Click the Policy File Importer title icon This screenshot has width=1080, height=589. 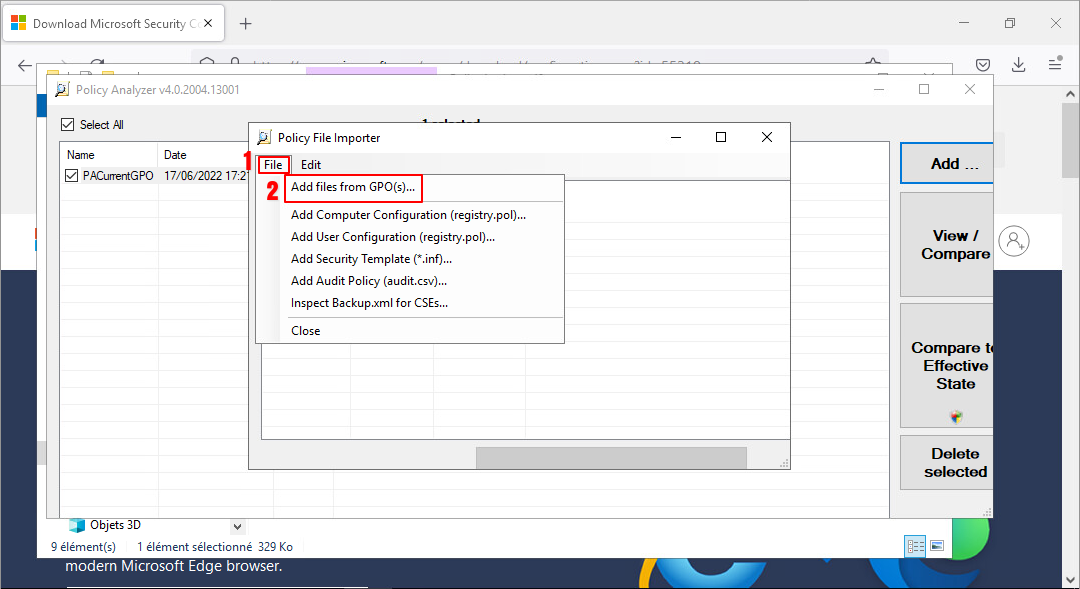click(x=264, y=138)
